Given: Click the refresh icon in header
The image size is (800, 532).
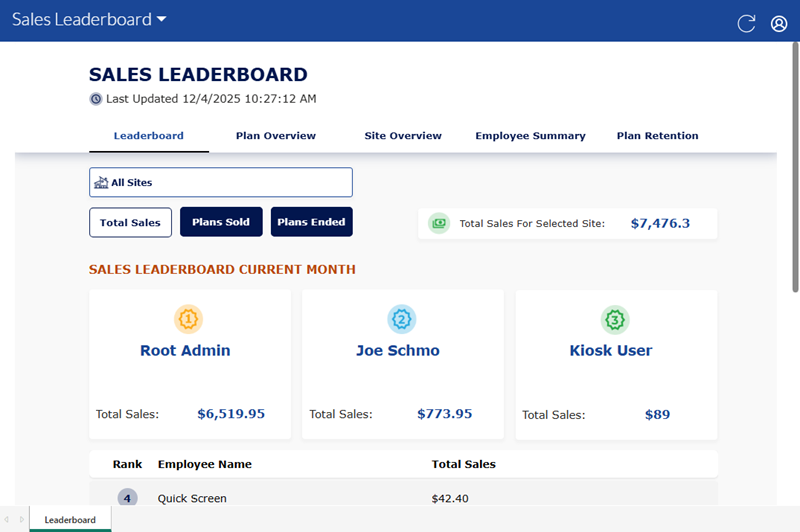Looking at the screenshot, I should point(746,24).
